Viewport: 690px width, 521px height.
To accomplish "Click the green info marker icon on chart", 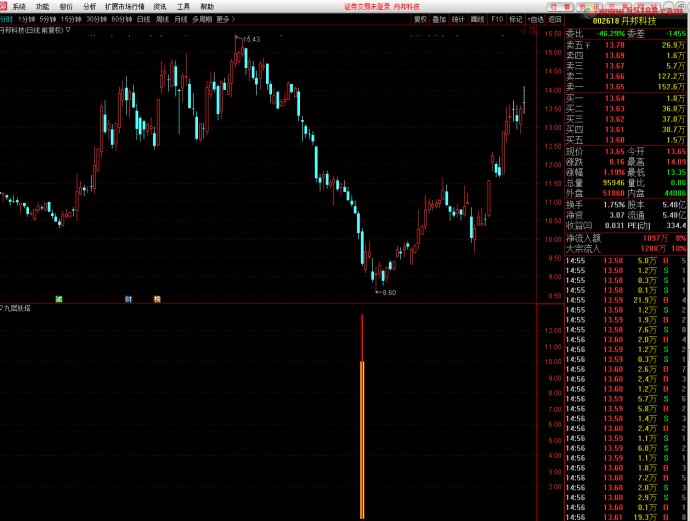I will [59, 299].
